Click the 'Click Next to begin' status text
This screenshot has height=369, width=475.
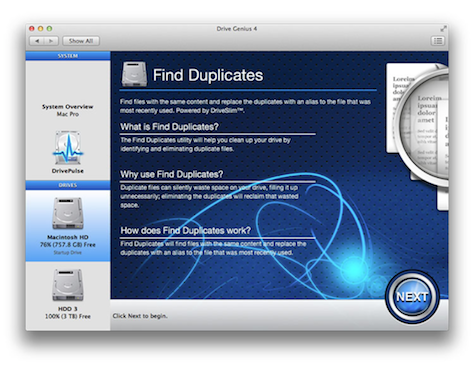tap(140, 316)
